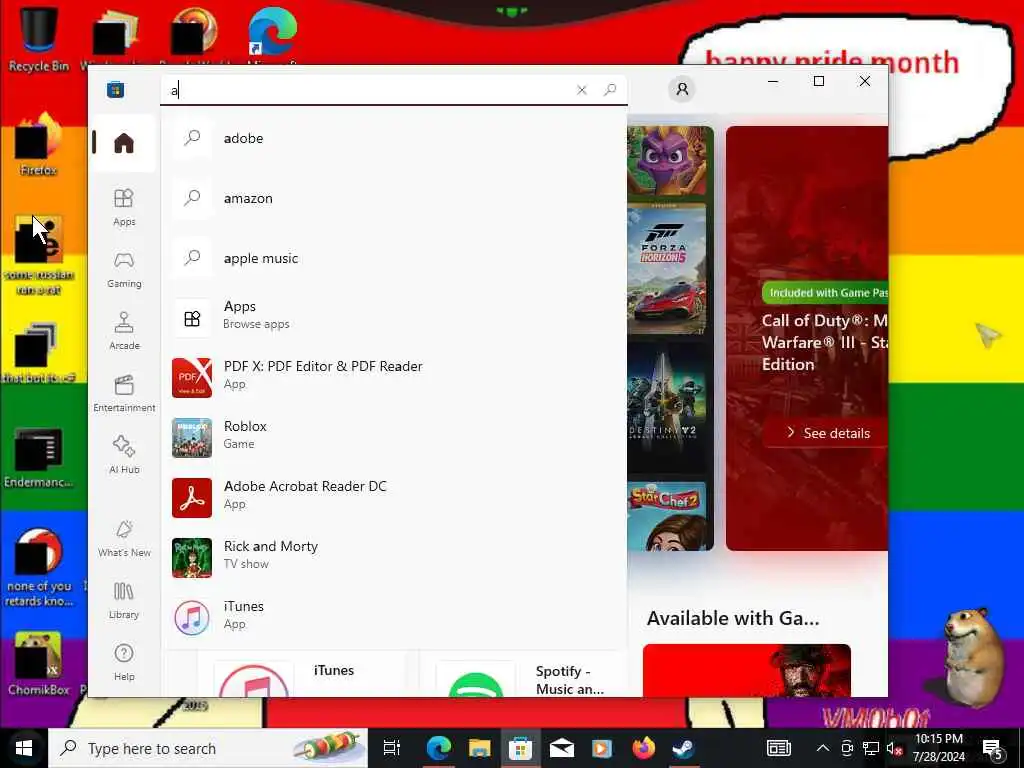The image size is (1024, 768).
Task: Open Destiny 2 game thumbnail
Action: (667, 408)
